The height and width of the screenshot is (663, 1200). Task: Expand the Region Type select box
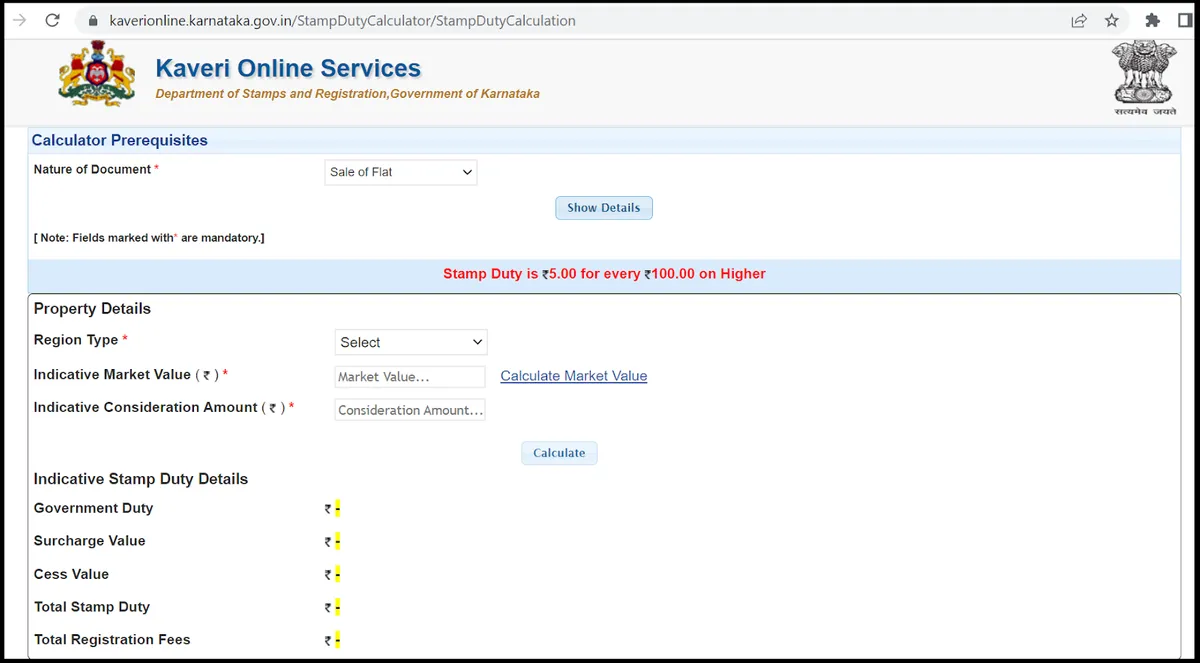(x=411, y=342)
